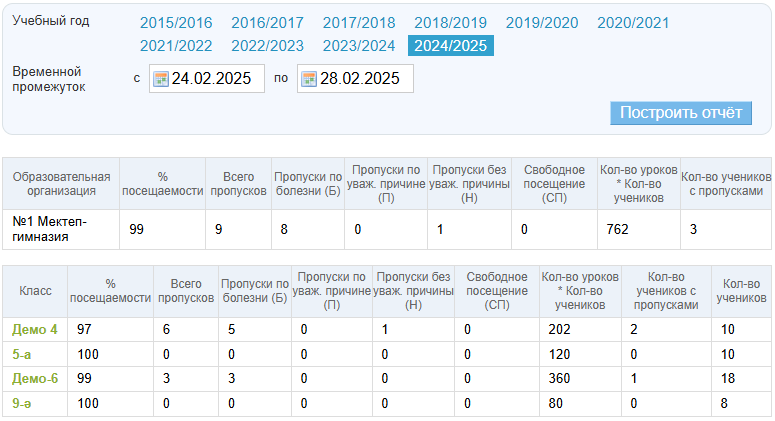Select school year 2016/2017
This screenshot has height=421, width=775.
tap(267, 23)
